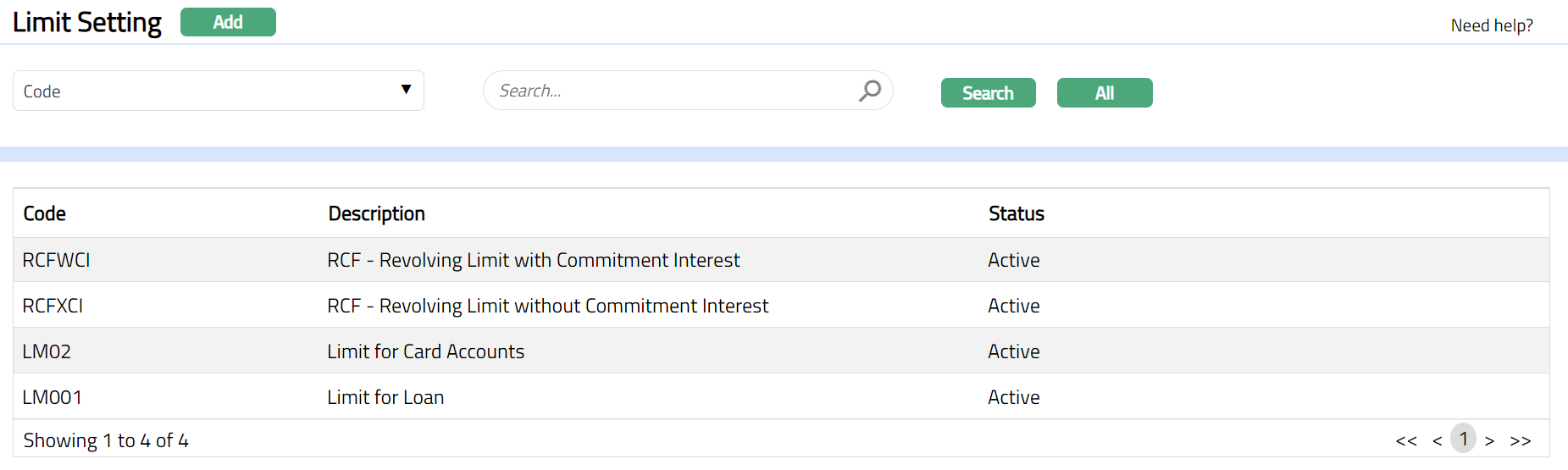Select page 1 in pagination
1568x470 pixels.
click(x=1463, y=439)
